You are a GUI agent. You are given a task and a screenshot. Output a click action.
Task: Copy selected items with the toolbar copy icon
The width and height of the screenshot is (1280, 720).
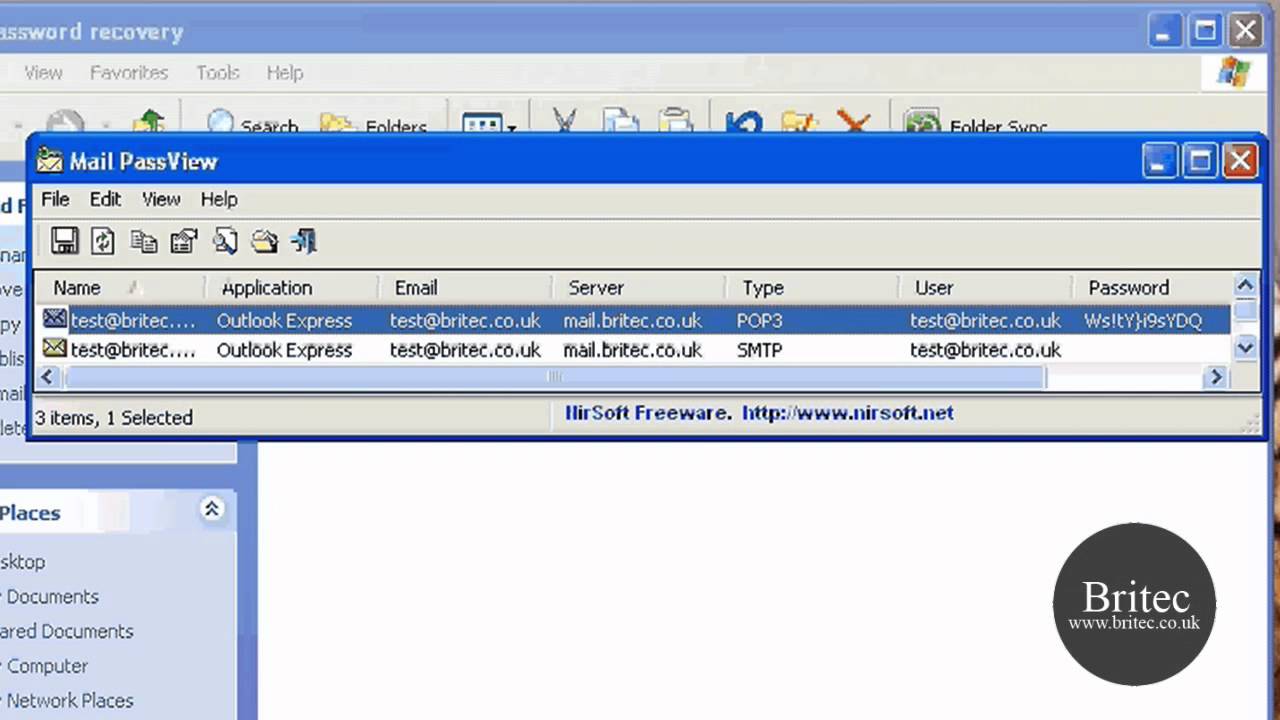pos(144,241)
